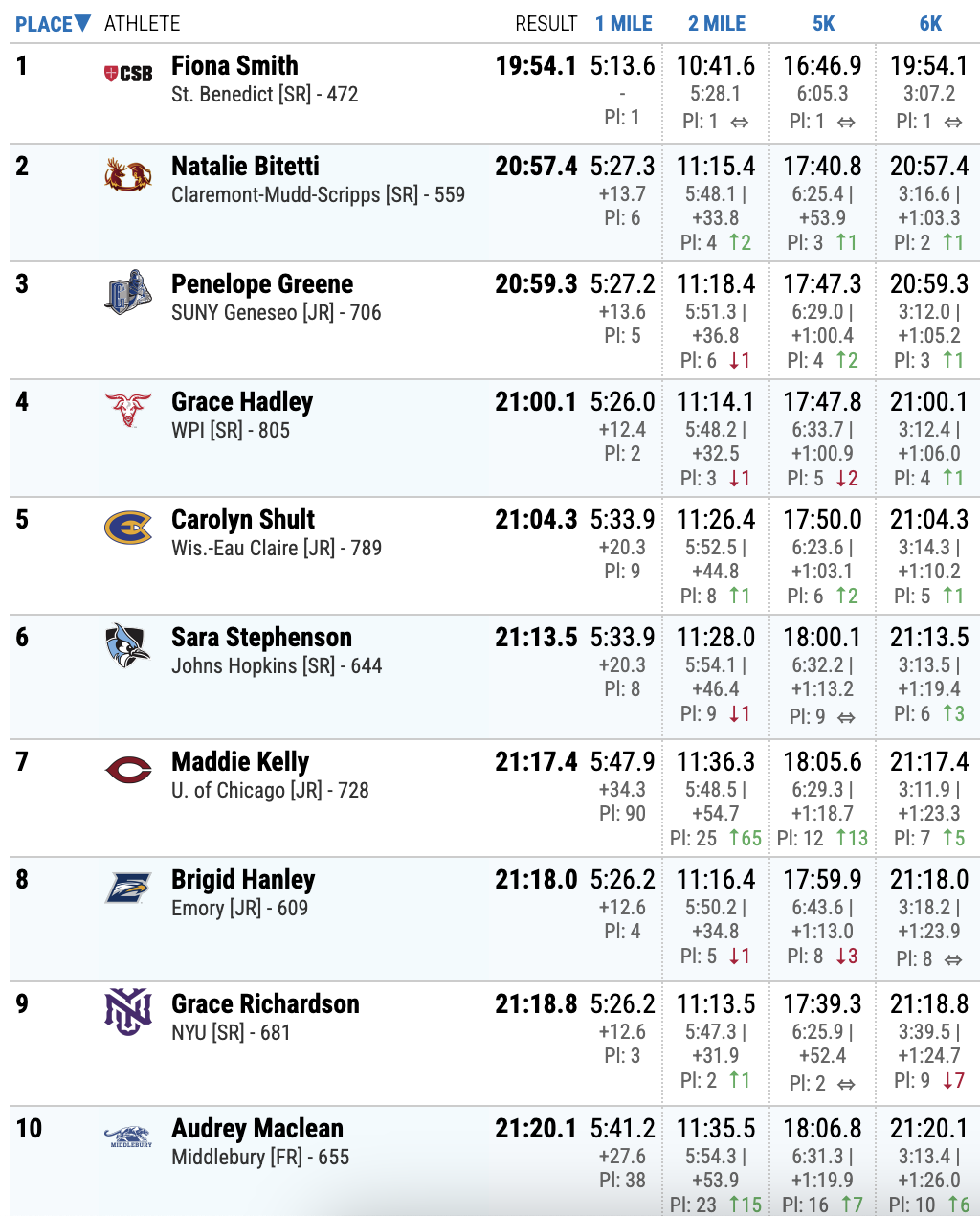Click the Claremont-Mudd-Scripps team logo
This screenshot has width=980, height=1216.
click(128, 175)
